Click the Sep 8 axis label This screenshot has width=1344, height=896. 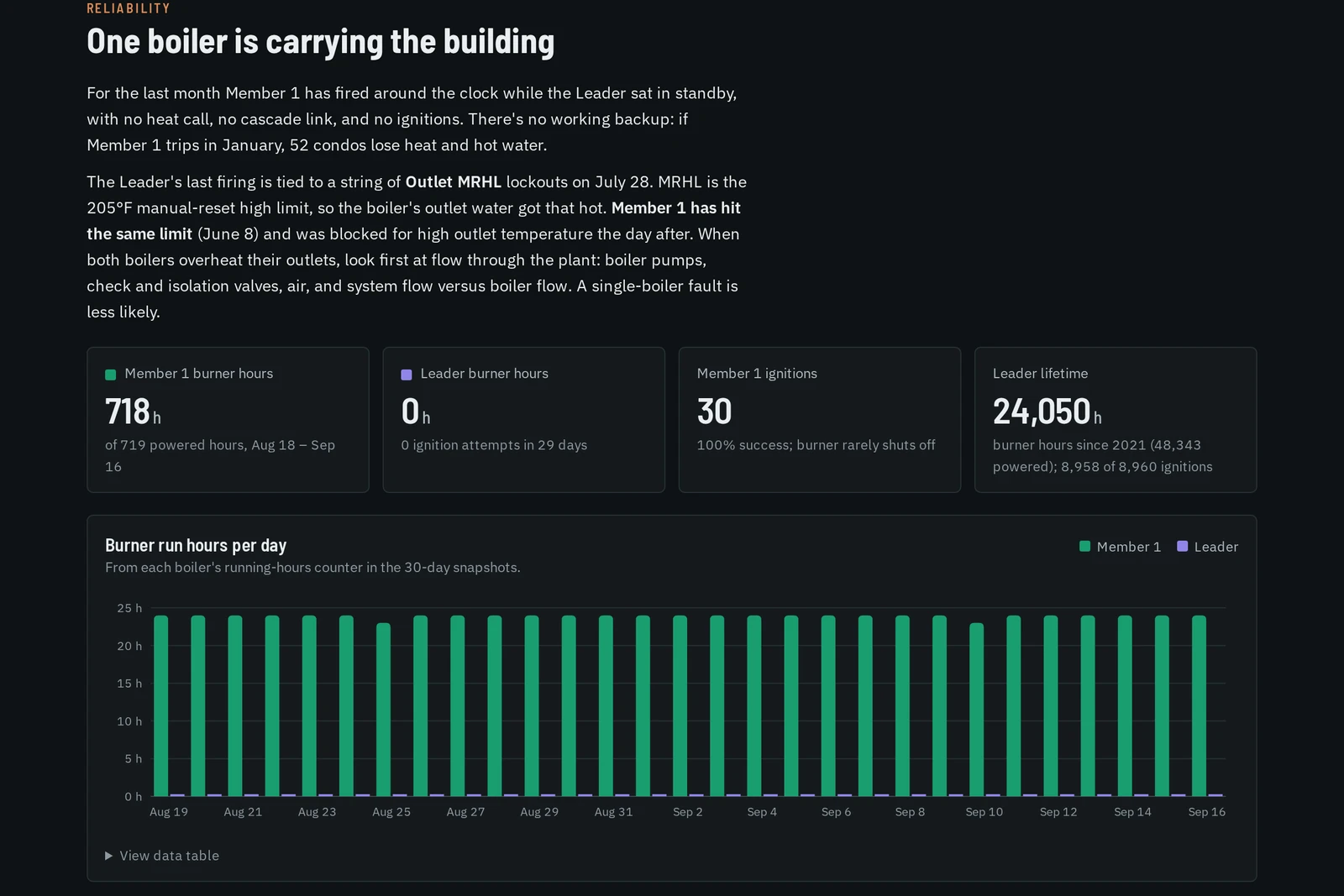tap(910, 812)
